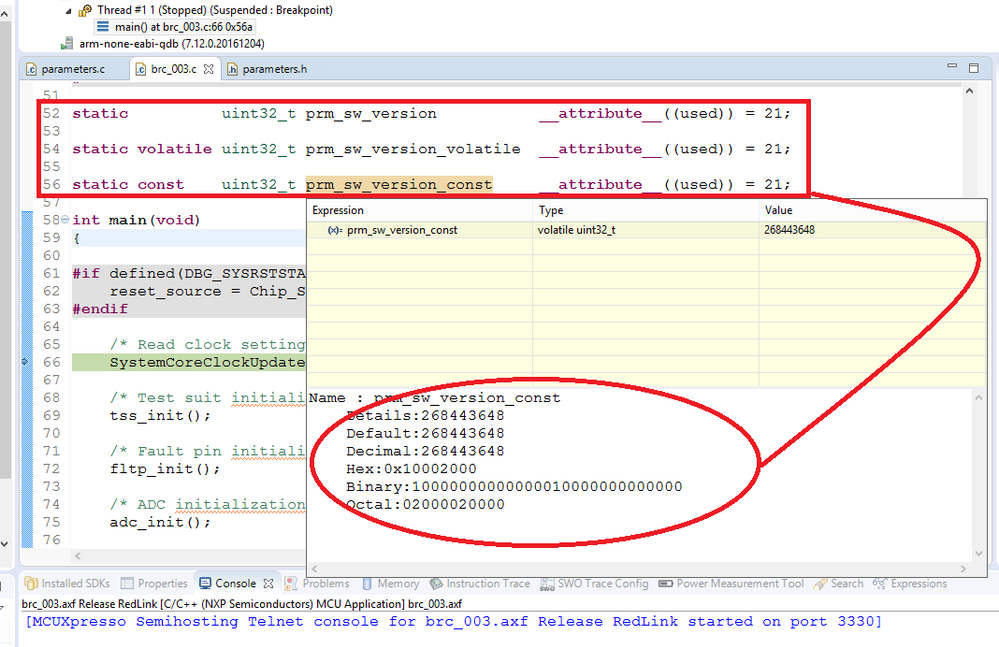
Task: Click the Expression column header
Action: 420,210
